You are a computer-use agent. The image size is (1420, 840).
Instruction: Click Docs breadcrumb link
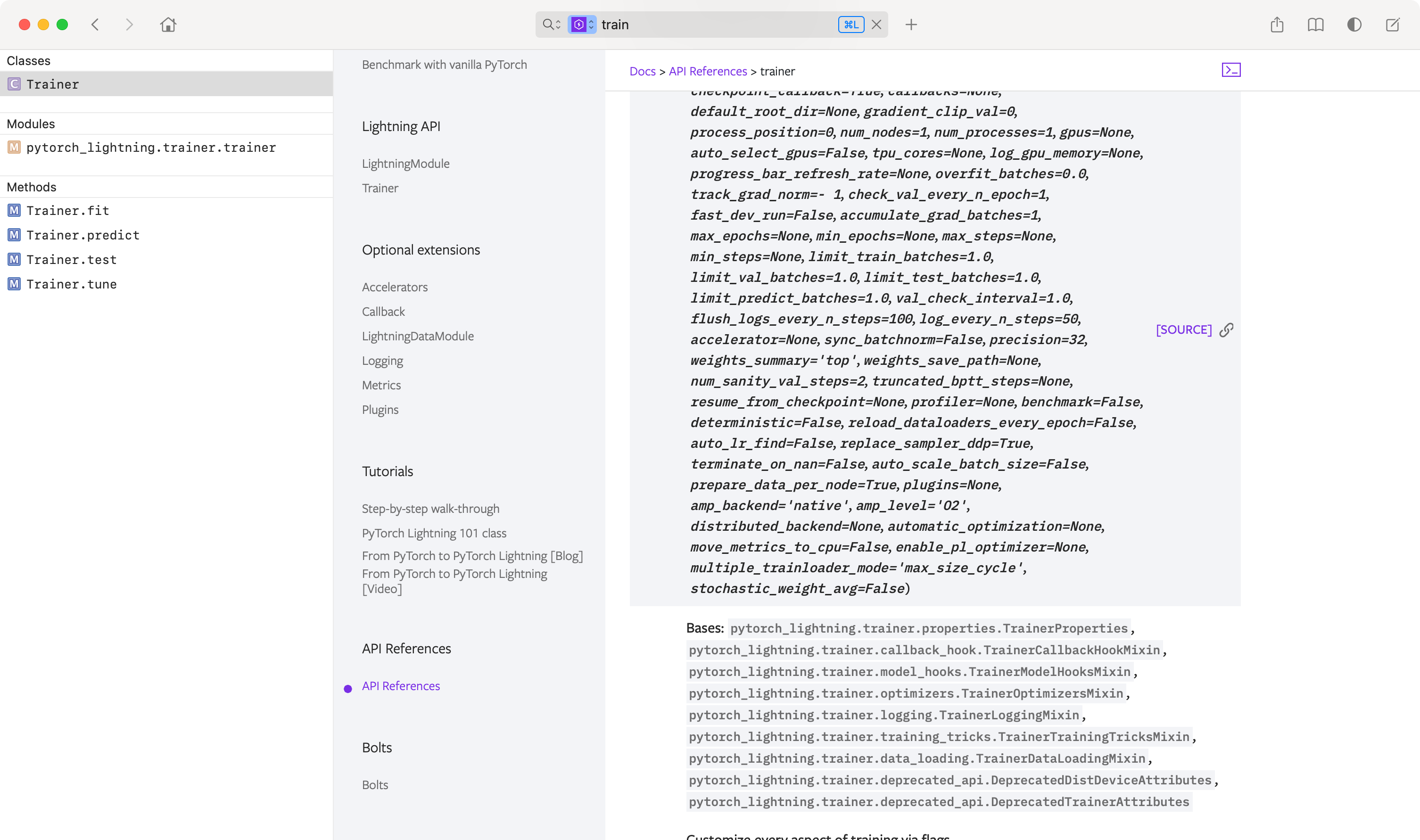coord(643,71)
